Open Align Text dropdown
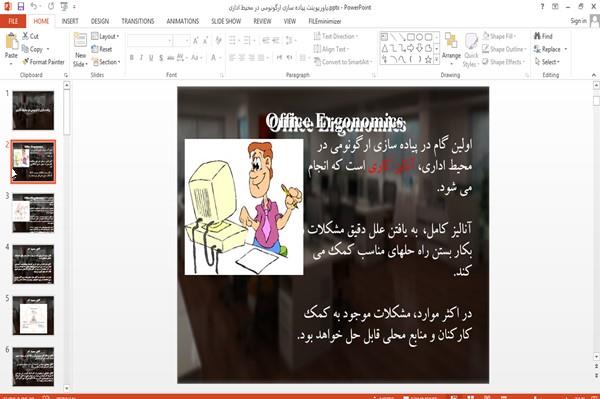 [331, 49]
